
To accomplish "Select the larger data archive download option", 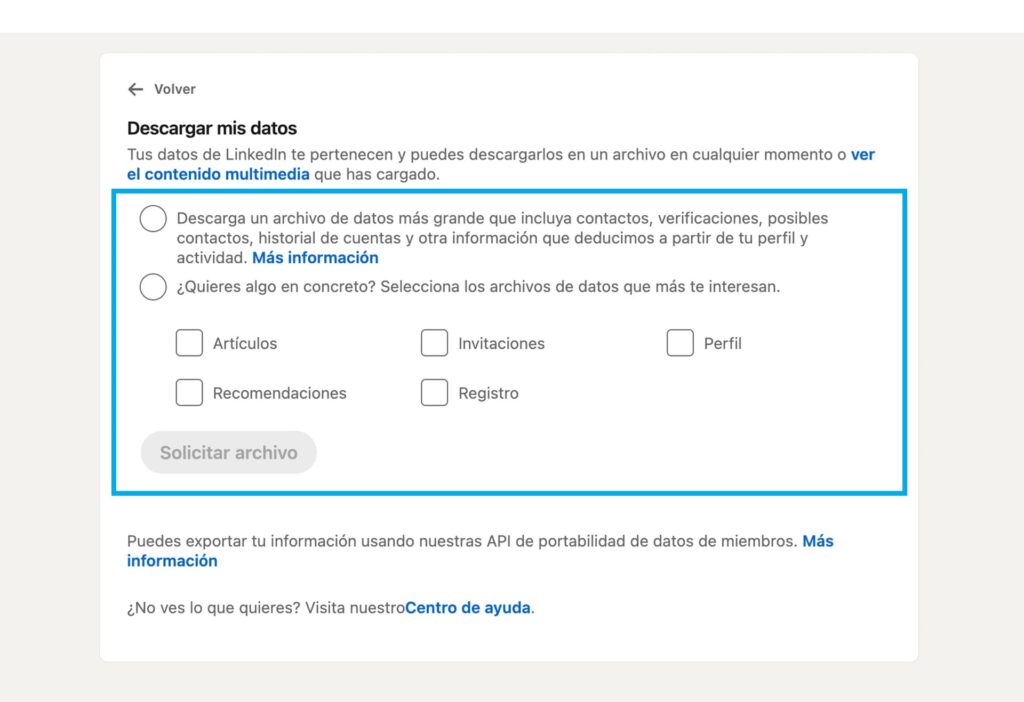I will (x=152, y=218).
